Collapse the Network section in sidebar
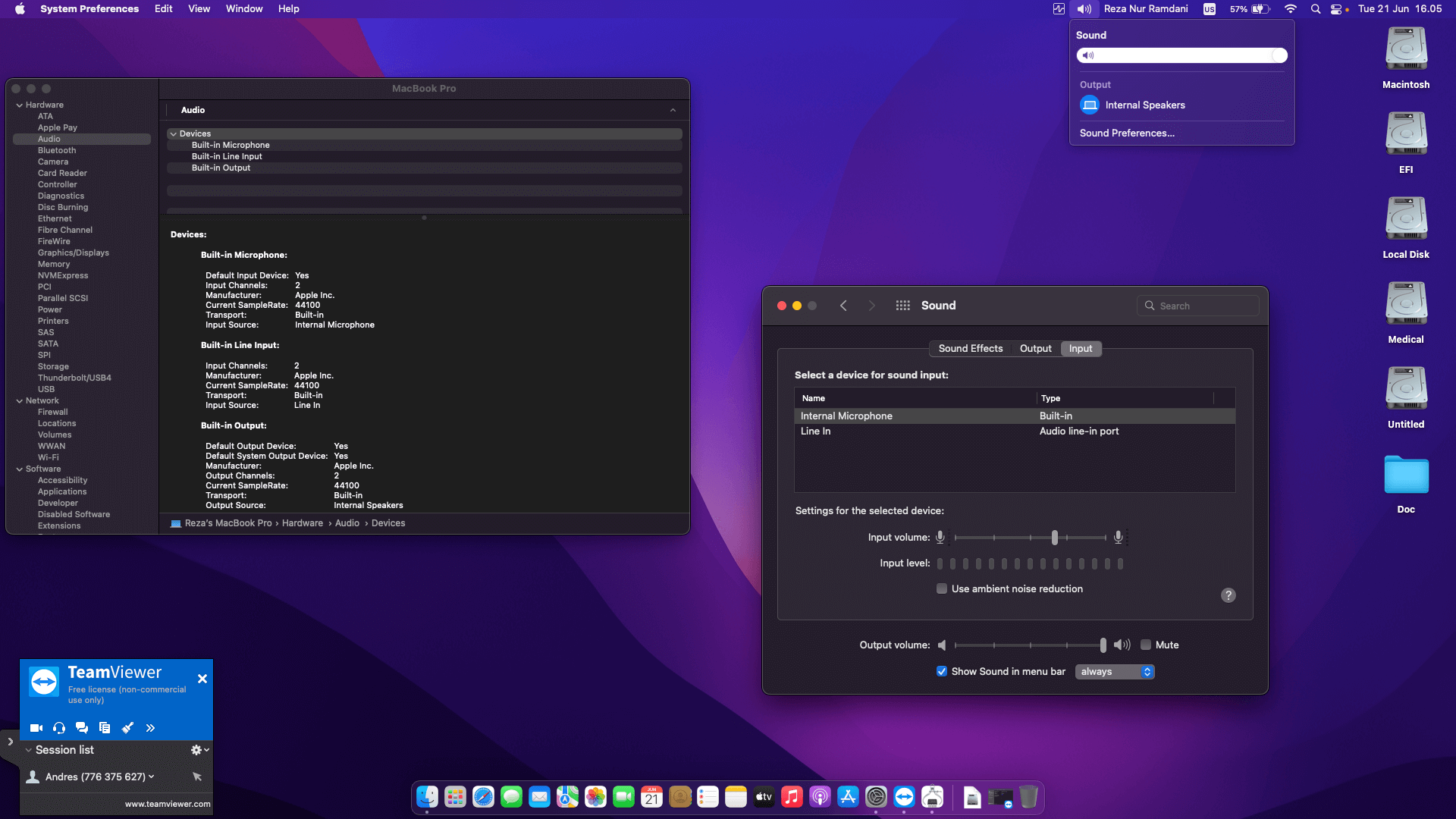Screen dimensions: 1456x819 tap(19, 400)
